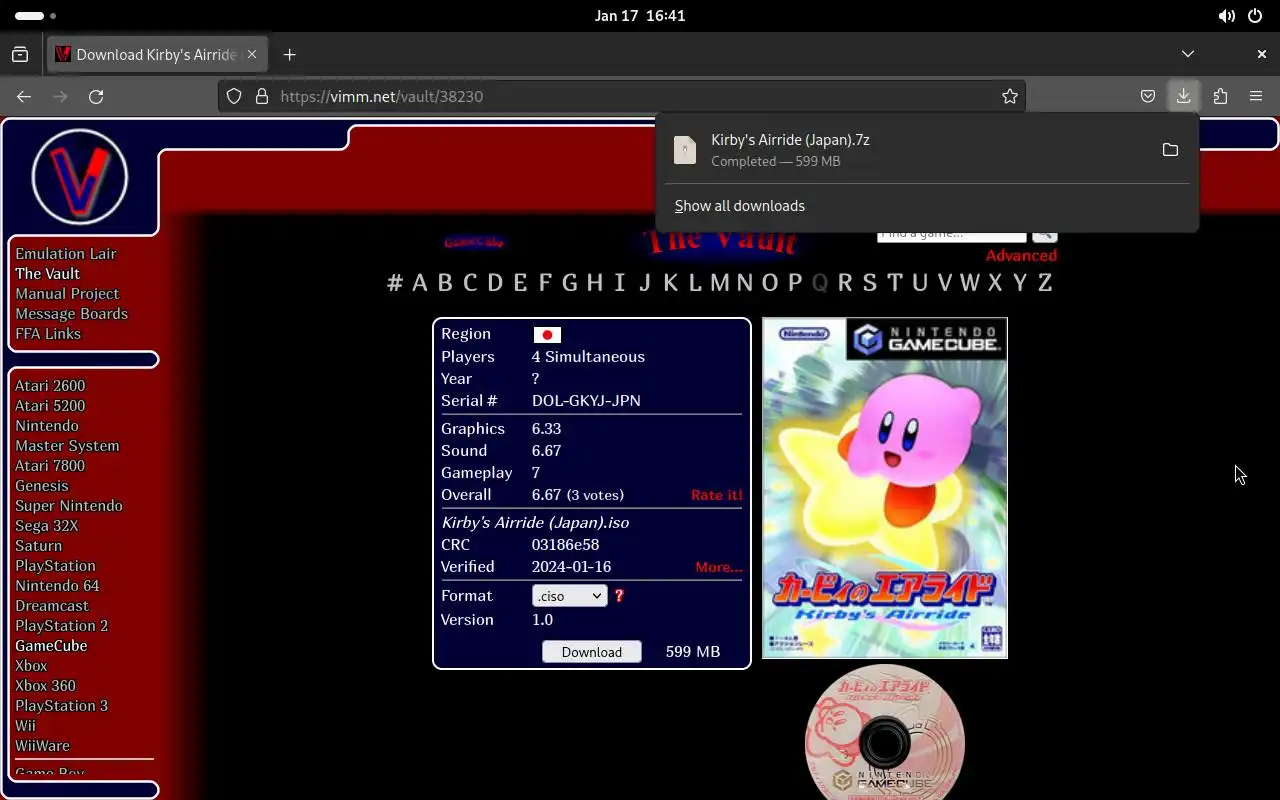1280x800 pixels.
Task: Click the Rate it! link
Action: (x=717, y=495)
